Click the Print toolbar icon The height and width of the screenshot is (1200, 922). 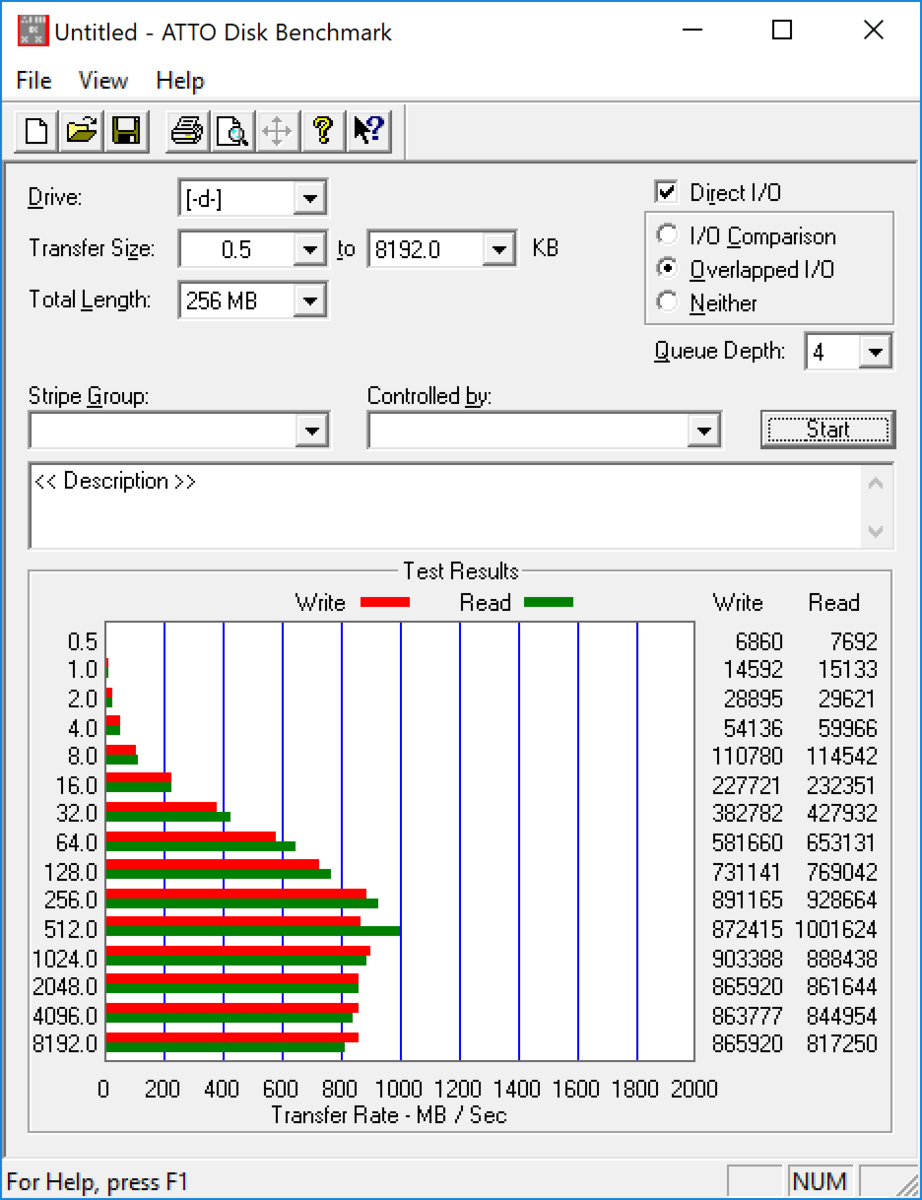click(188, 130)
